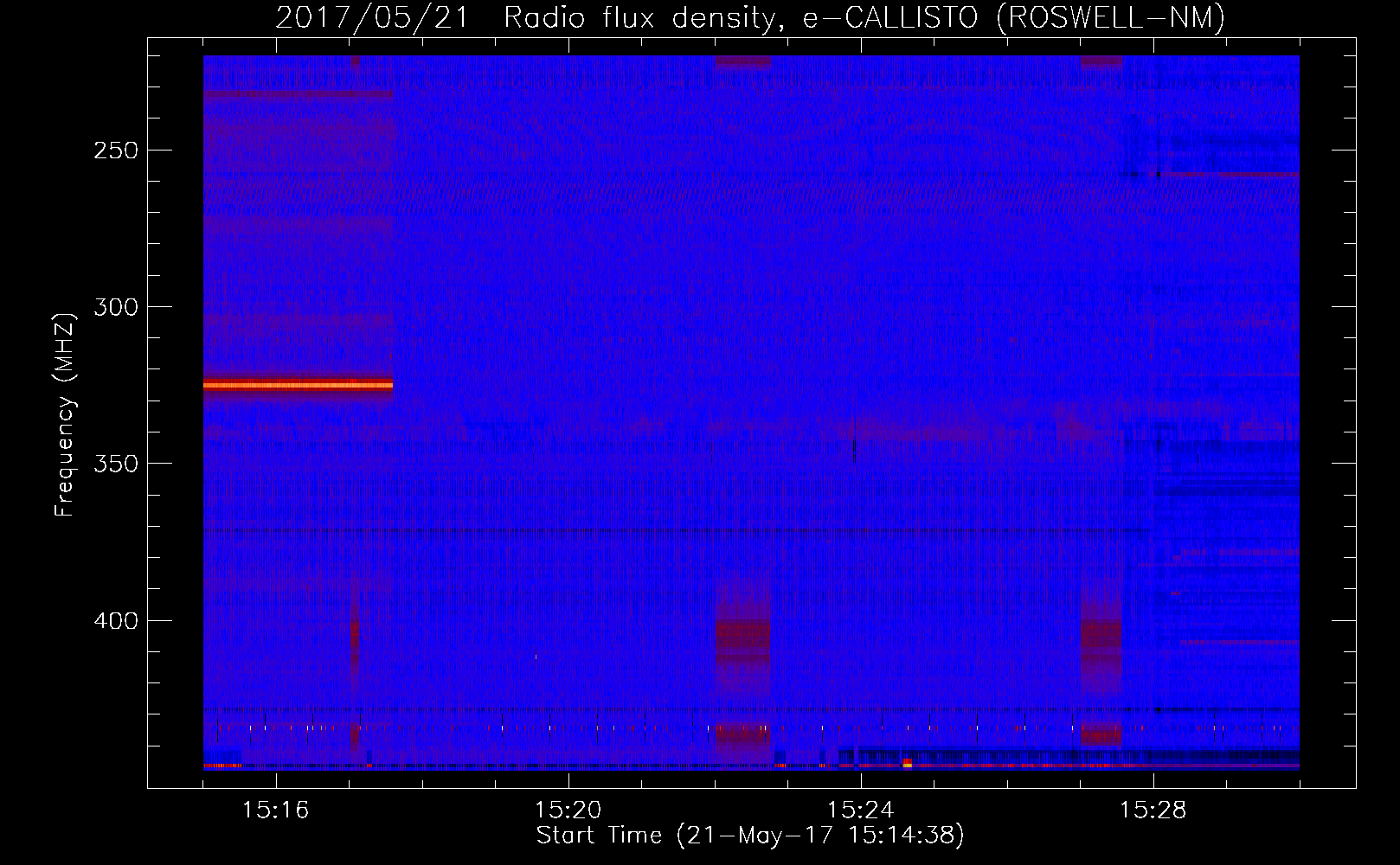1400x865 pixels.
Task: Click the 250 frequency tick label
Action: point(115,151)
